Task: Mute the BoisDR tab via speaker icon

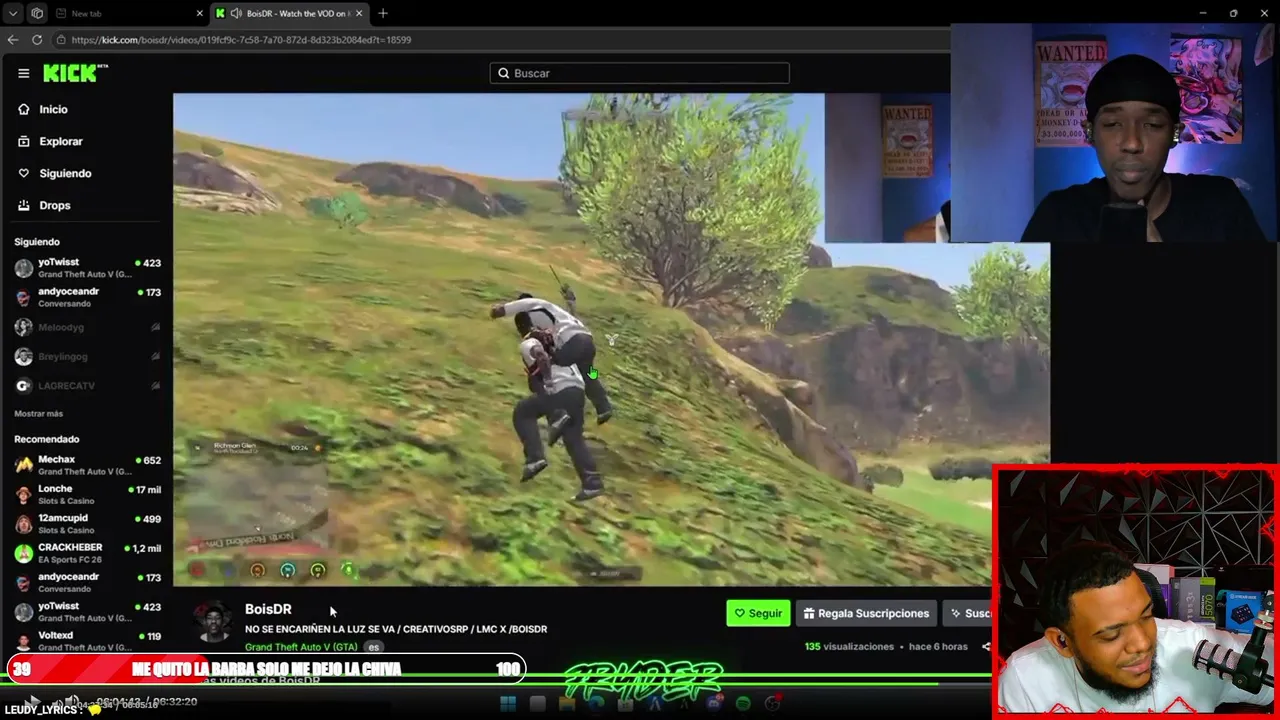Action: point(236,13)
